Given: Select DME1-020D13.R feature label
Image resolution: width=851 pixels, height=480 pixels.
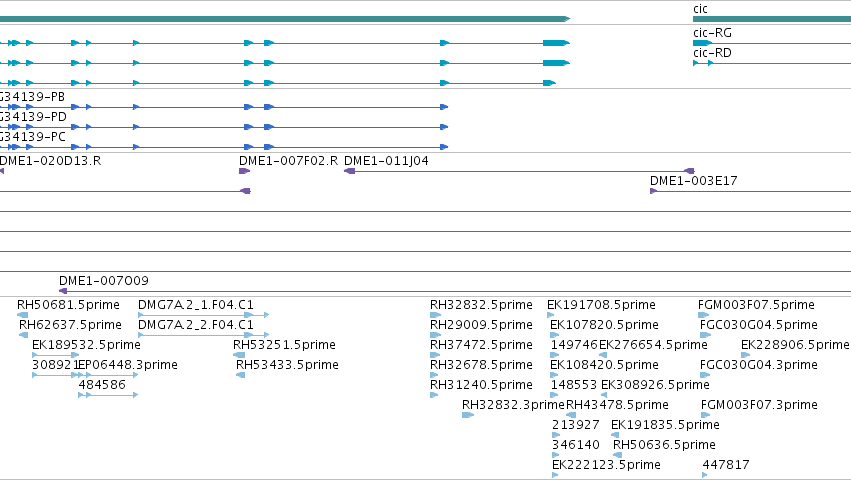Looking at the screenshot, I should coord(50,161).
